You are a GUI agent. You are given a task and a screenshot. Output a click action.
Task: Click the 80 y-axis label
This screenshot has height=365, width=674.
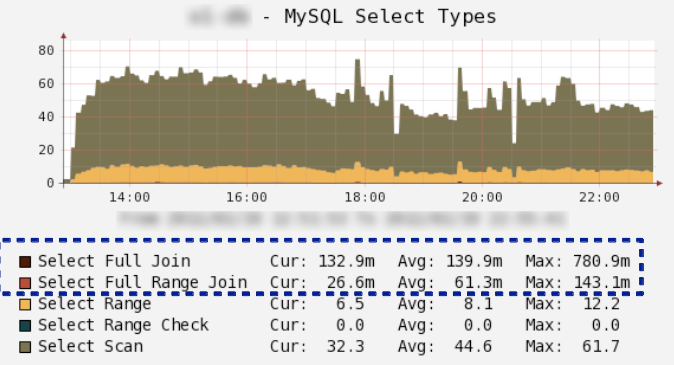coord(46,51)
